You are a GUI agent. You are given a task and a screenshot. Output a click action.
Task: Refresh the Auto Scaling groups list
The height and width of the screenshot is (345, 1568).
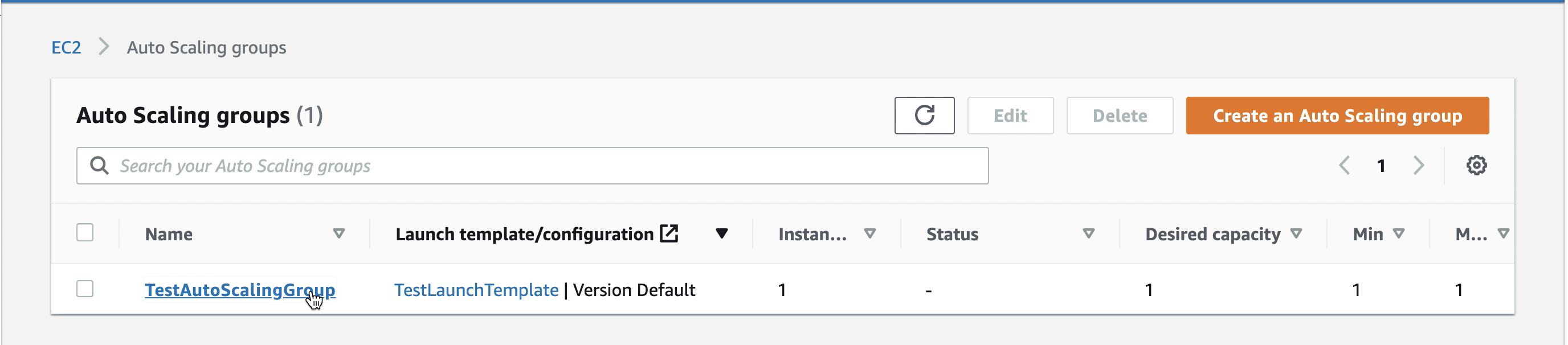coord(924,116)
